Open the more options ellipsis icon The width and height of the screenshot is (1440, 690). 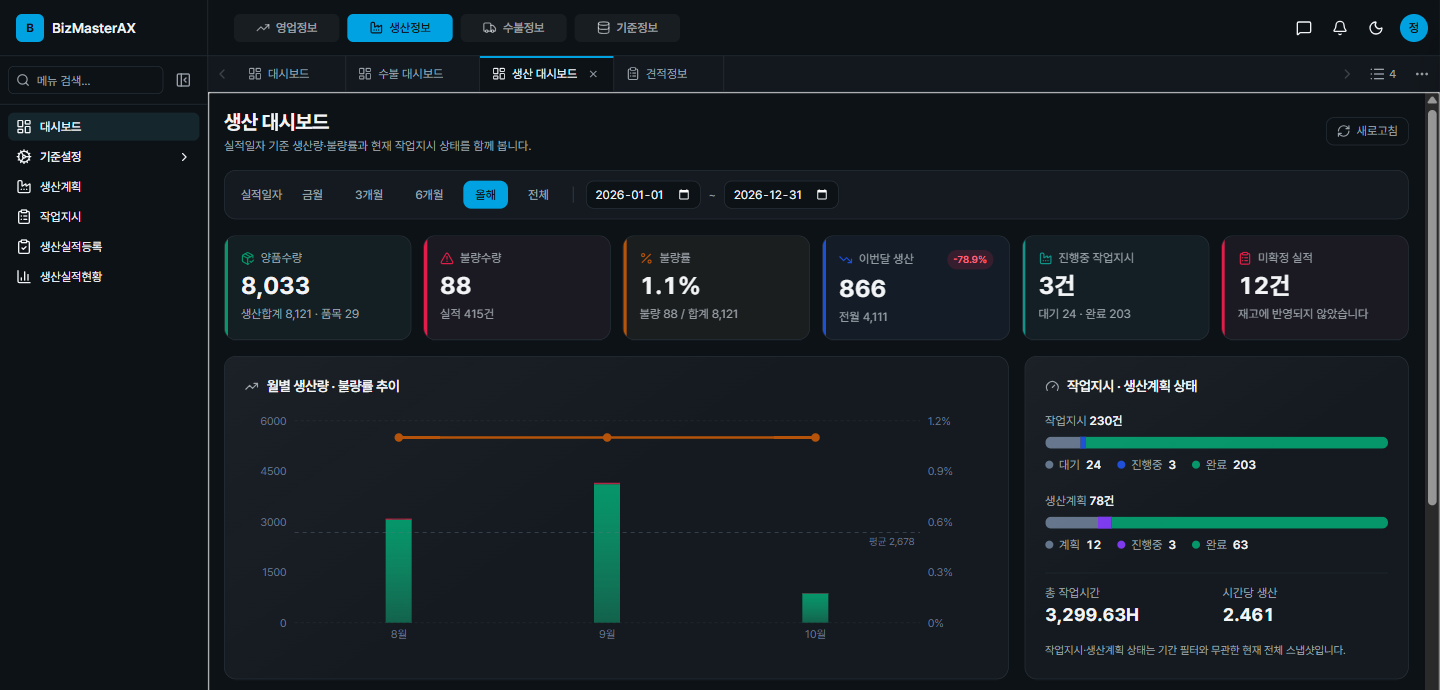(1422, 74)
